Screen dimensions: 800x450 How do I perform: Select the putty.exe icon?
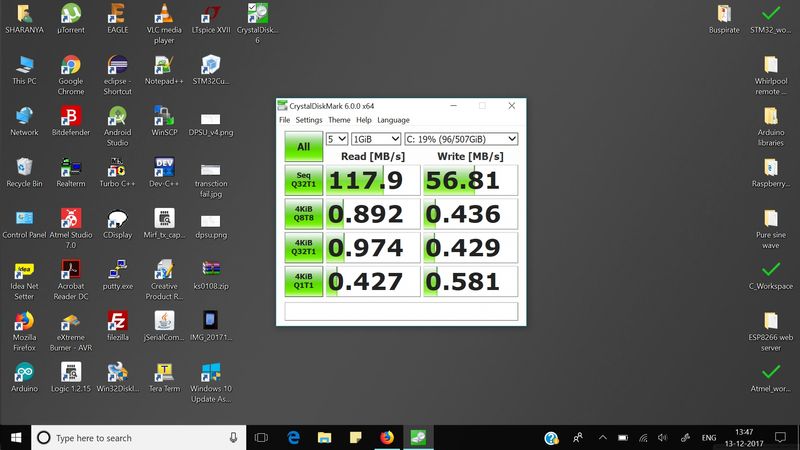[x=117, y=274]
